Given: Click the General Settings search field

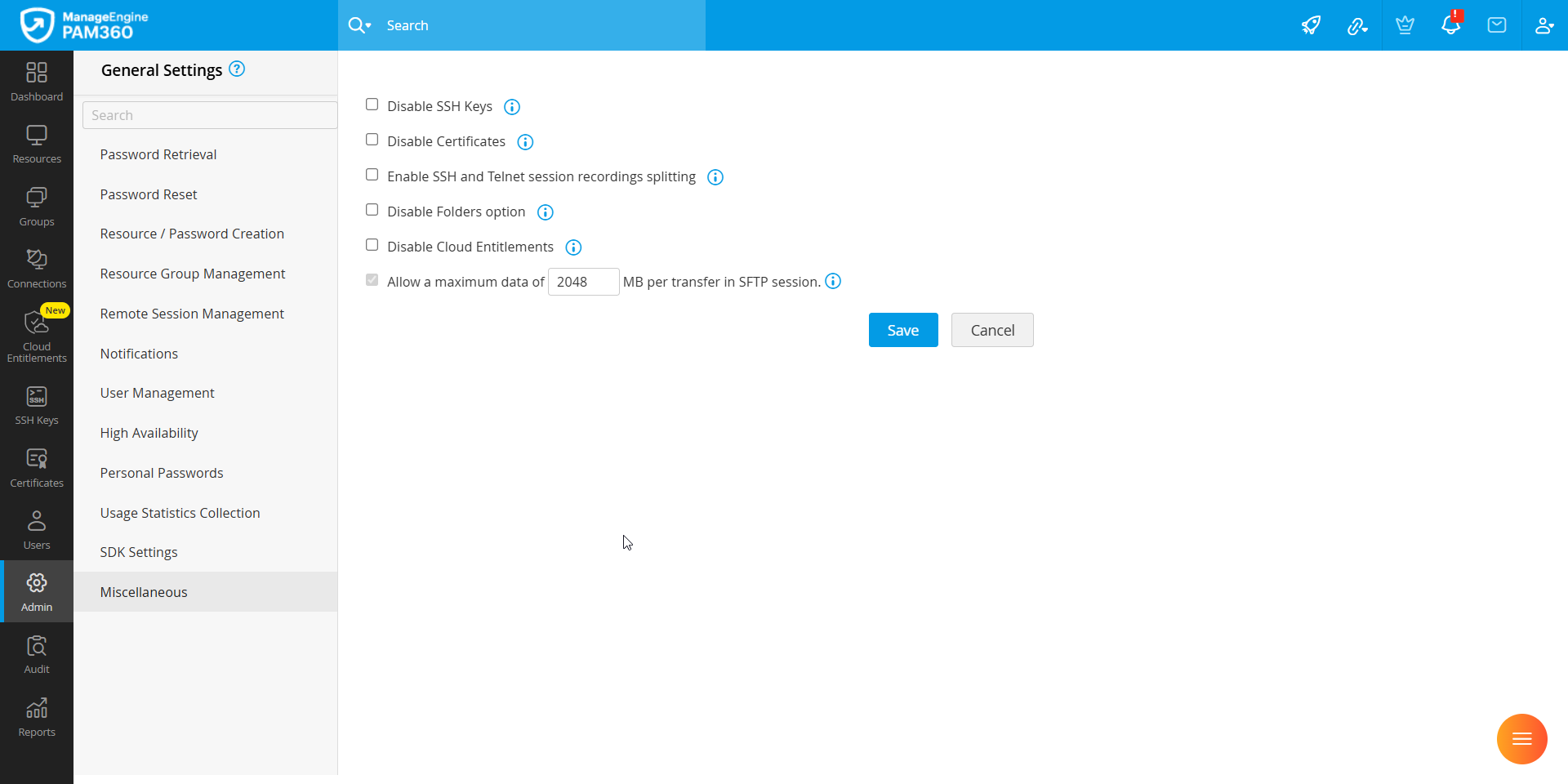Looking at the screenshot, I should coord(210,115).
